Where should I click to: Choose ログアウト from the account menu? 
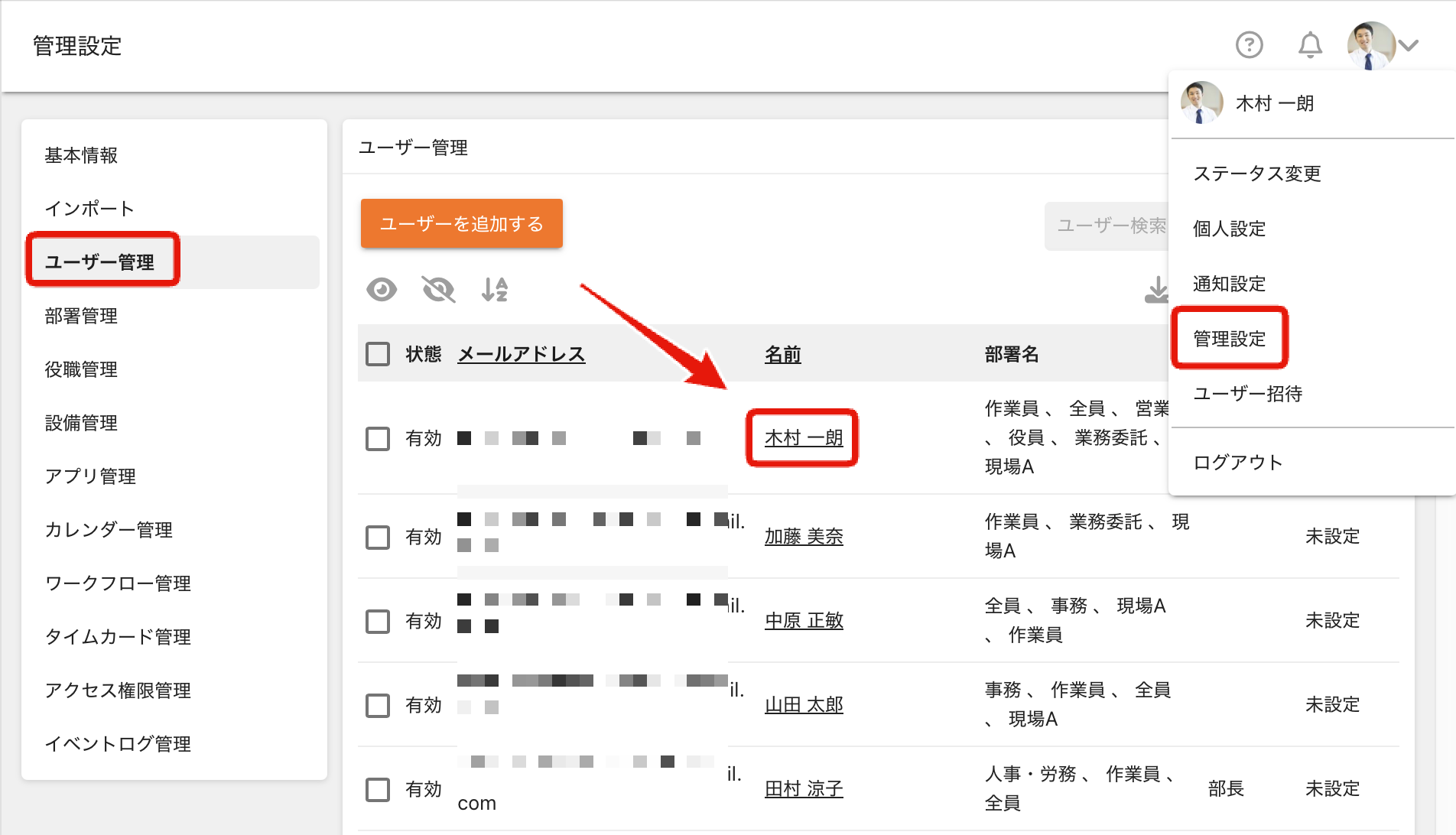click(x=1238, y=463)
